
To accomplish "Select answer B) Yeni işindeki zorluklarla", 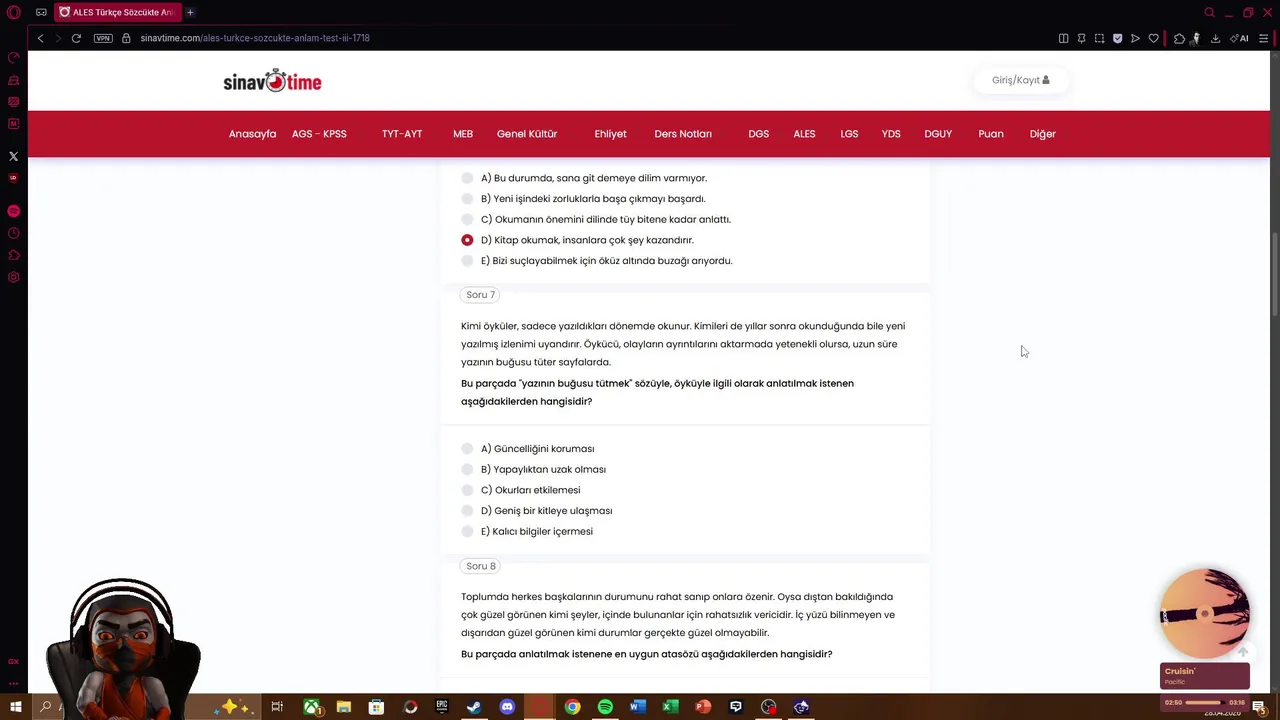I will (467, 198).
